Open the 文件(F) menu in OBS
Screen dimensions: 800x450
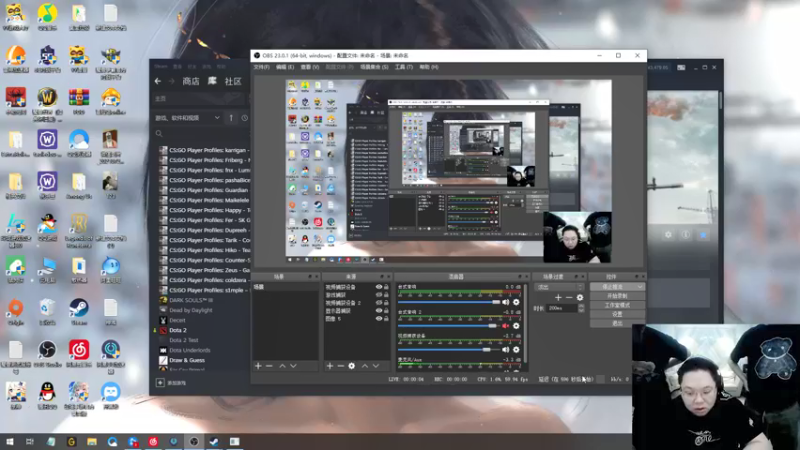[261, 67]
